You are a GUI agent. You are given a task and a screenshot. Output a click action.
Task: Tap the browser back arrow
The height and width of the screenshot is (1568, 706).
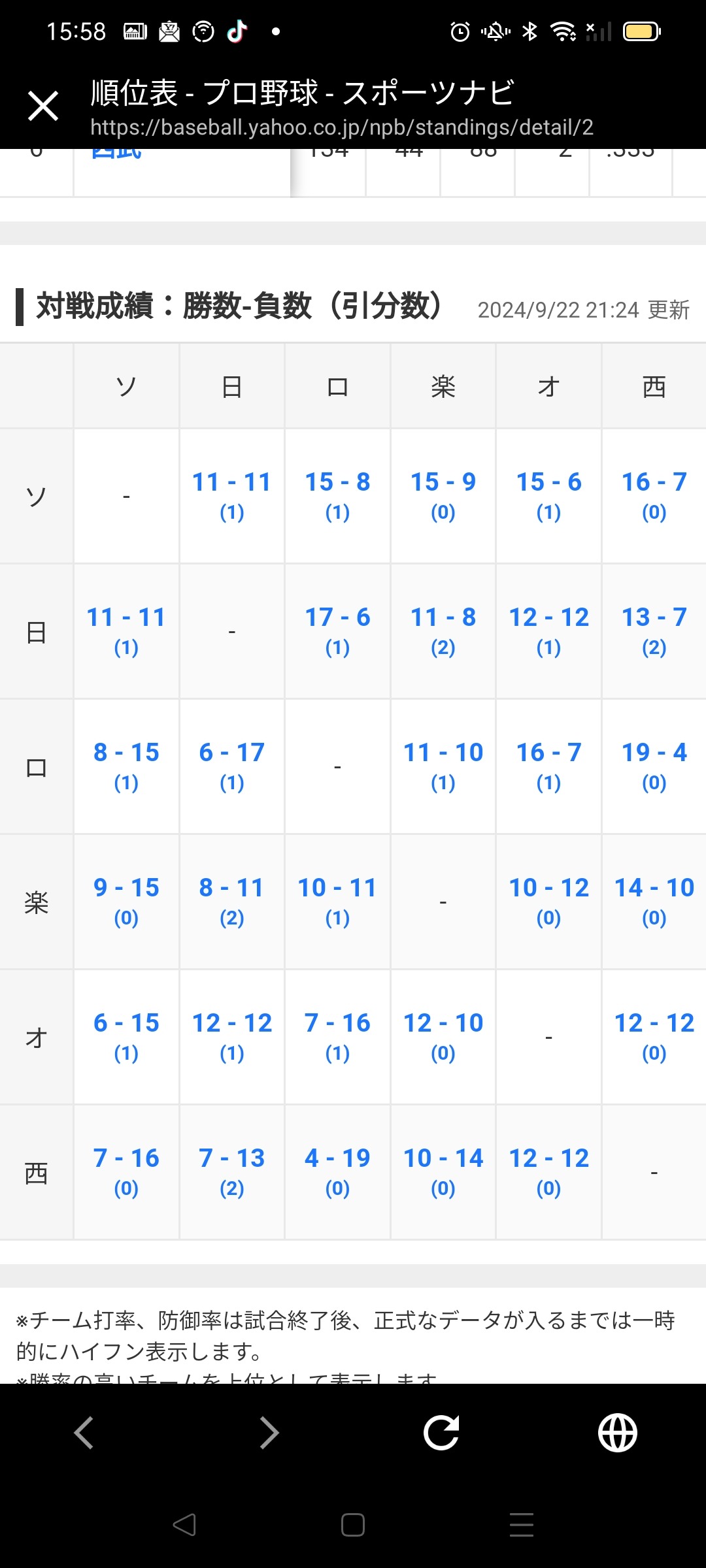click(x=84, y=1433)
